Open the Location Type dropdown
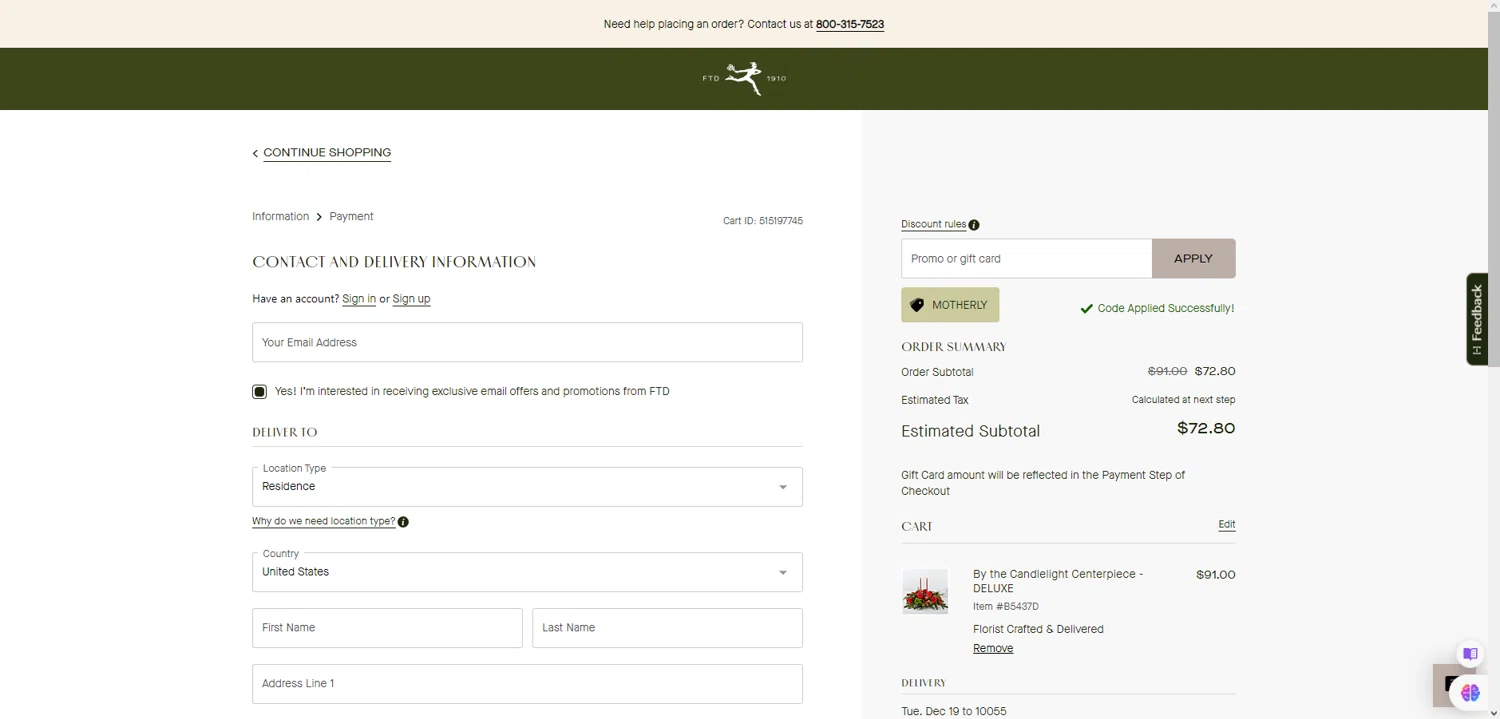1500x719 pixels. pyautogui.click(x=527, y=487)
